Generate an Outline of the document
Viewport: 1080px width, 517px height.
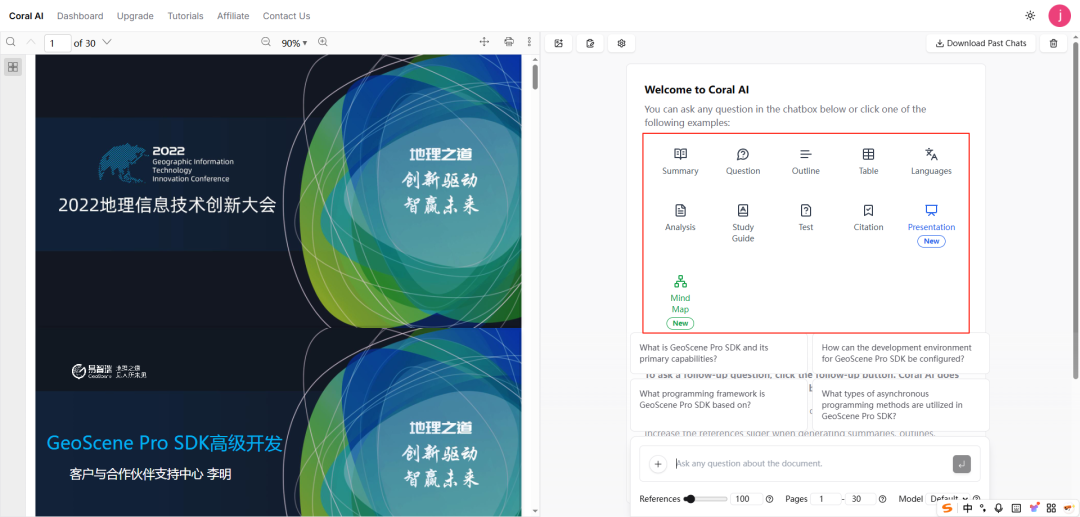pyautogui.click(x=805, y=161)
